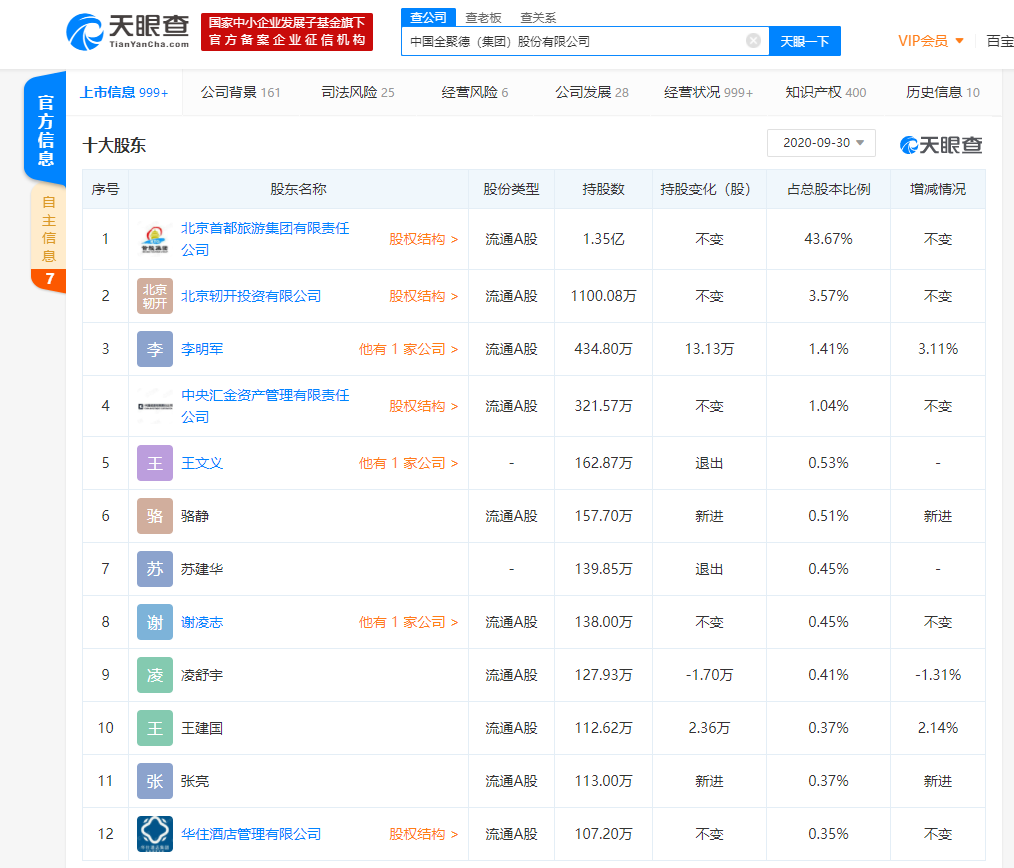Switch to the 上市信息 tab
This screenshot has width=1014, height=868.
tap(124, 92)
